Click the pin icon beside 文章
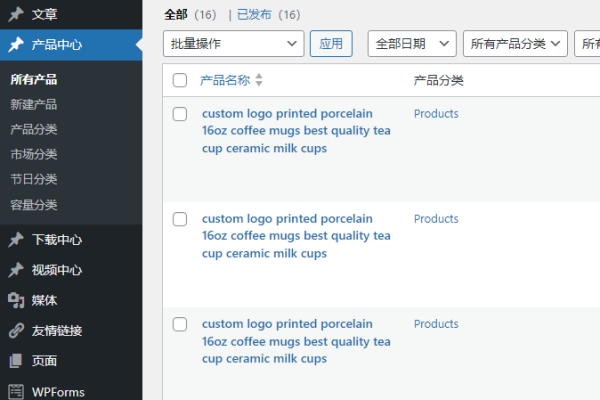The width and height of the screenshot is (600, 400). point(16,15)
